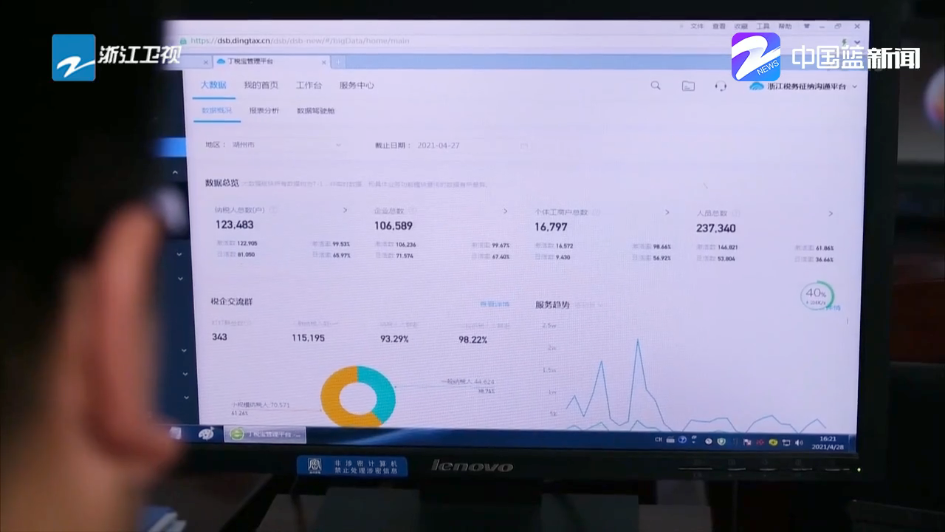Open the 服务中心 navigation tab
Image resolution: width=945 pixels, height=532 pixels.
356,86
